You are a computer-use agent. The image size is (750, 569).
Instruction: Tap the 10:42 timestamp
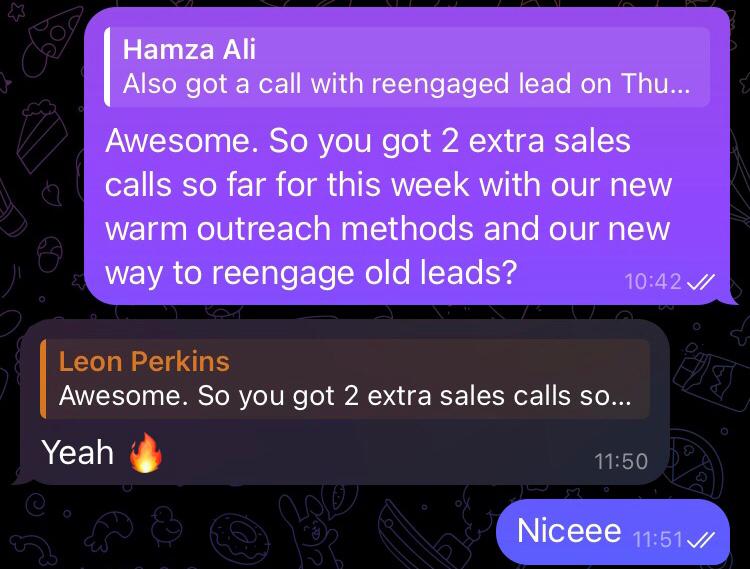pos(653,282)
